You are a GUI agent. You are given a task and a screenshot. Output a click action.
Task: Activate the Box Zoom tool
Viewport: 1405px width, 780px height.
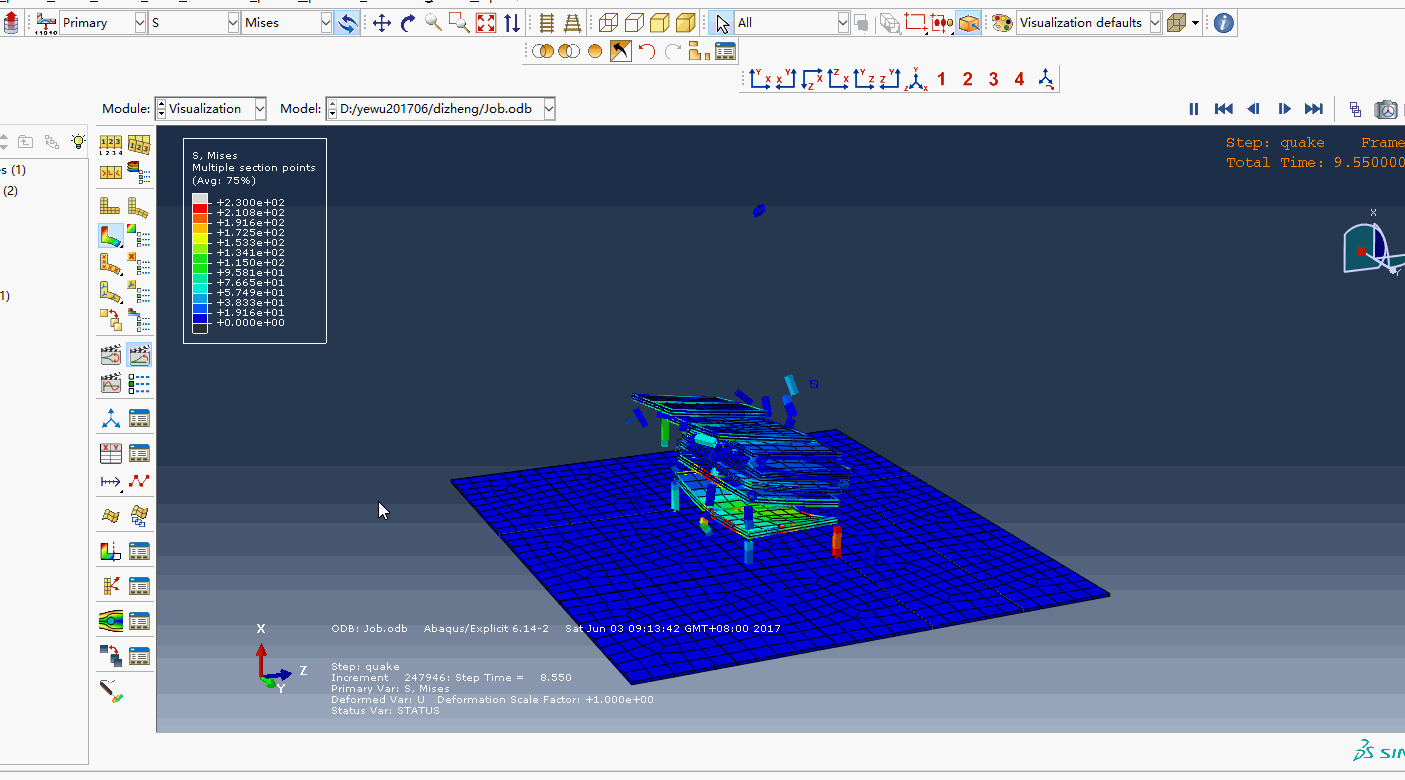click(459, 23)
